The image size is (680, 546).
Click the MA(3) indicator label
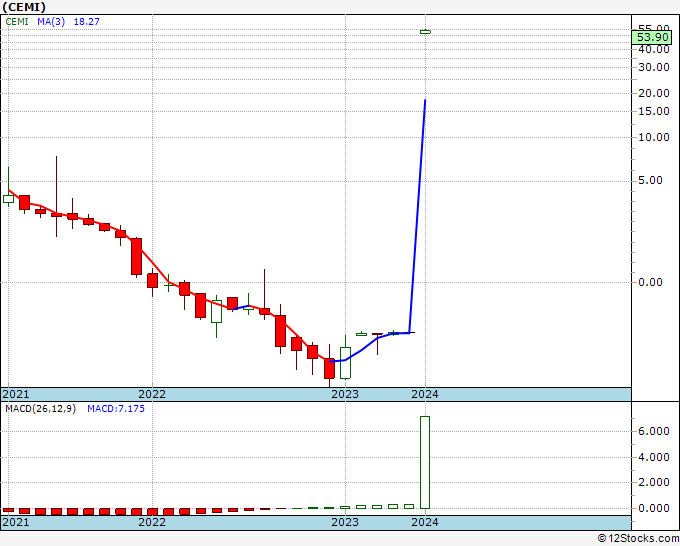click(x=51, y=21)
